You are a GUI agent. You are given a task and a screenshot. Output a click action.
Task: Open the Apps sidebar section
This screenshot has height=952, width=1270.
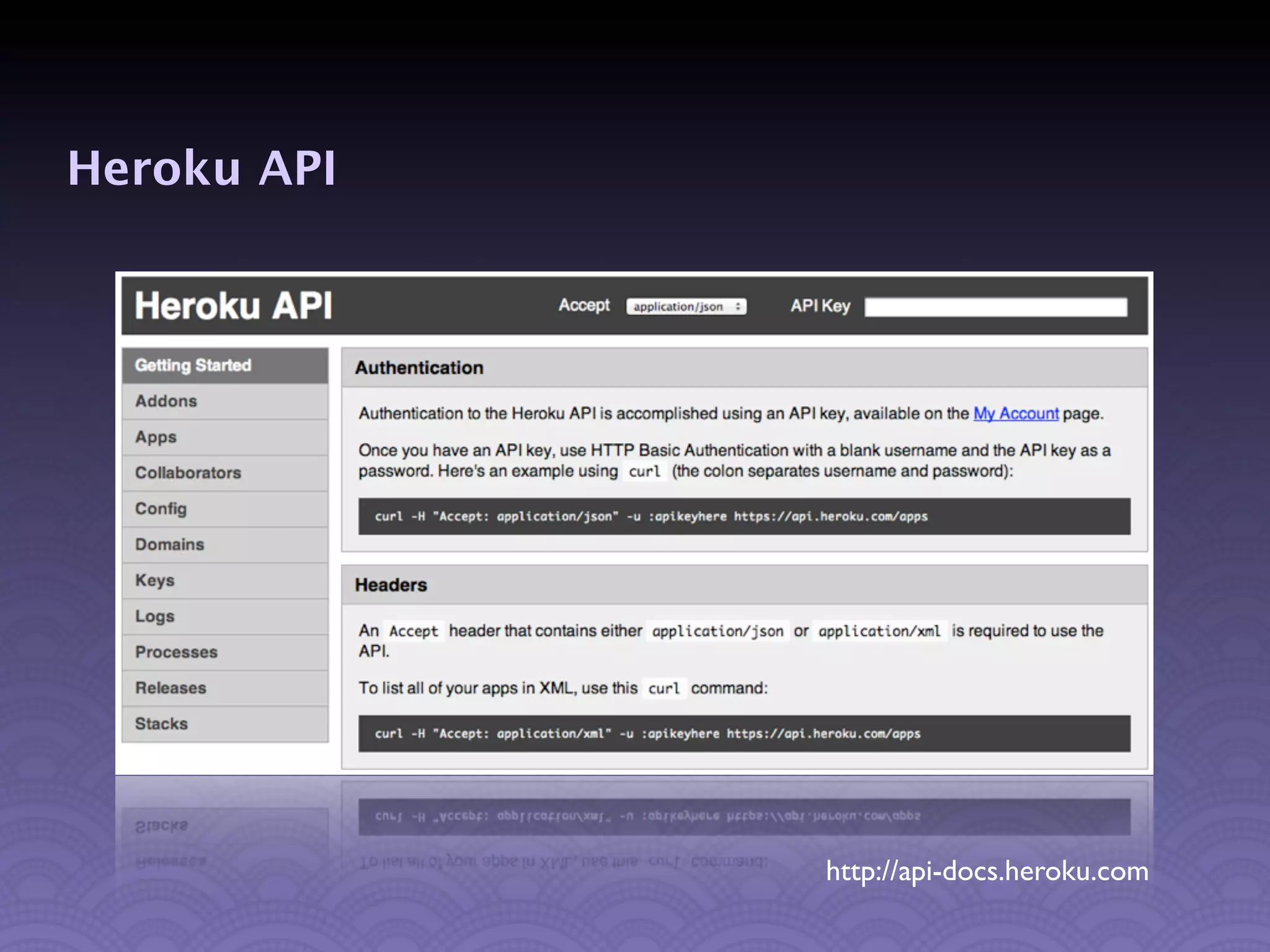point(225,438)
